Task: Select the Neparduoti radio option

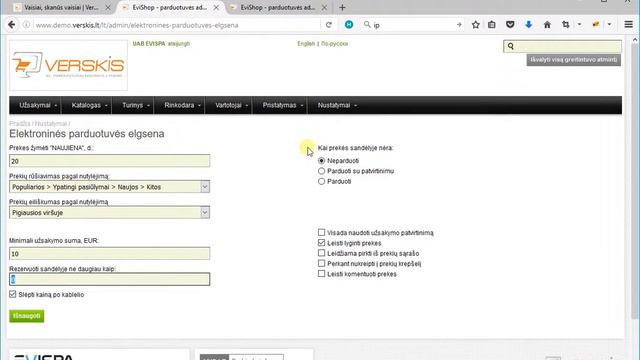Action: point(322,161)
